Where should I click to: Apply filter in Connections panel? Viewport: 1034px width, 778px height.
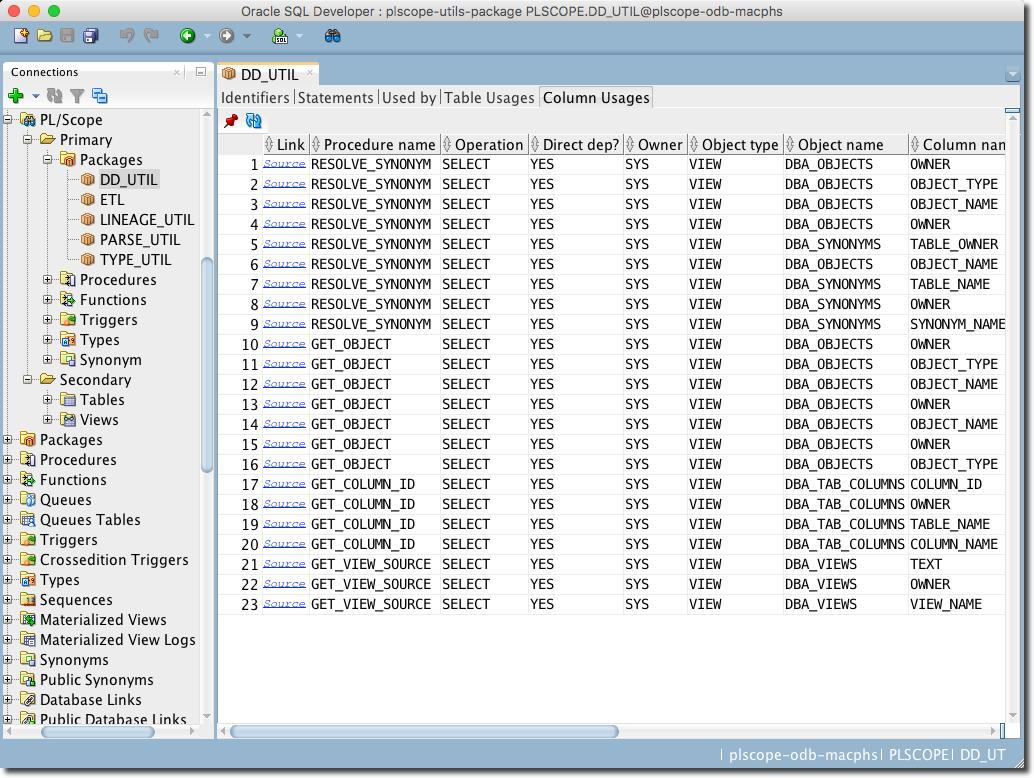(x=77, y=96)
